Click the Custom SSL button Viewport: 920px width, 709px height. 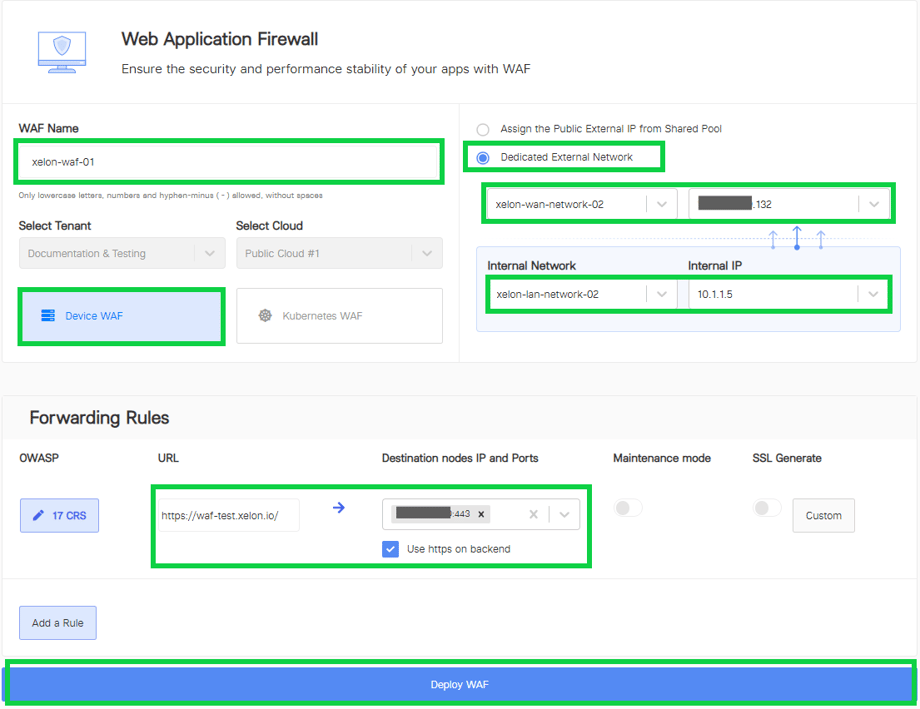(x=823, y=515)
